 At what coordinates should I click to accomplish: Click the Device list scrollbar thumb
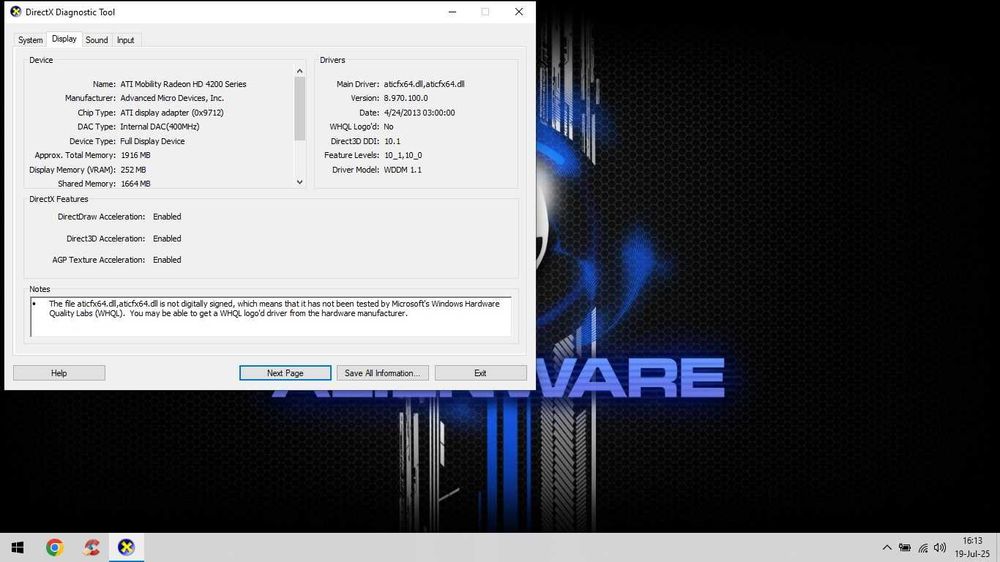[300, 108]
